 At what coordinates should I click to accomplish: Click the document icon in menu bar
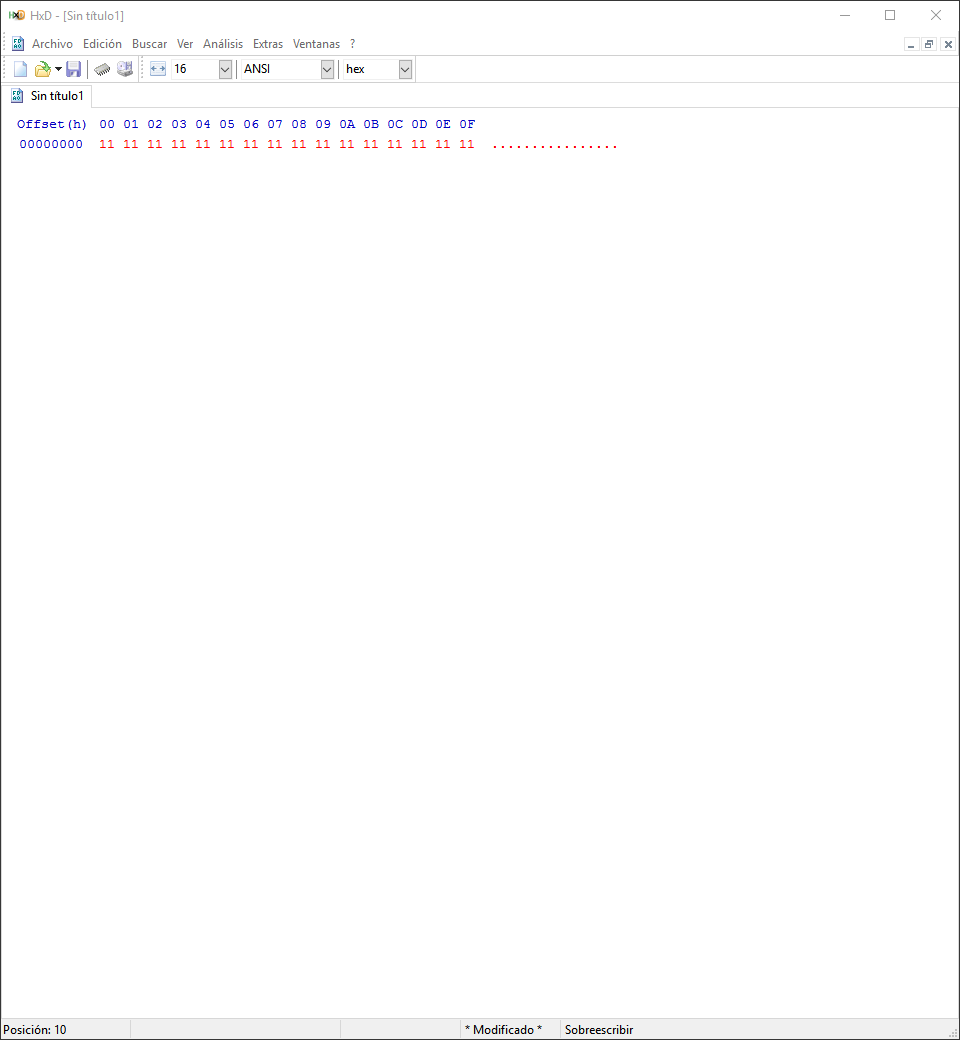point(18,44)
